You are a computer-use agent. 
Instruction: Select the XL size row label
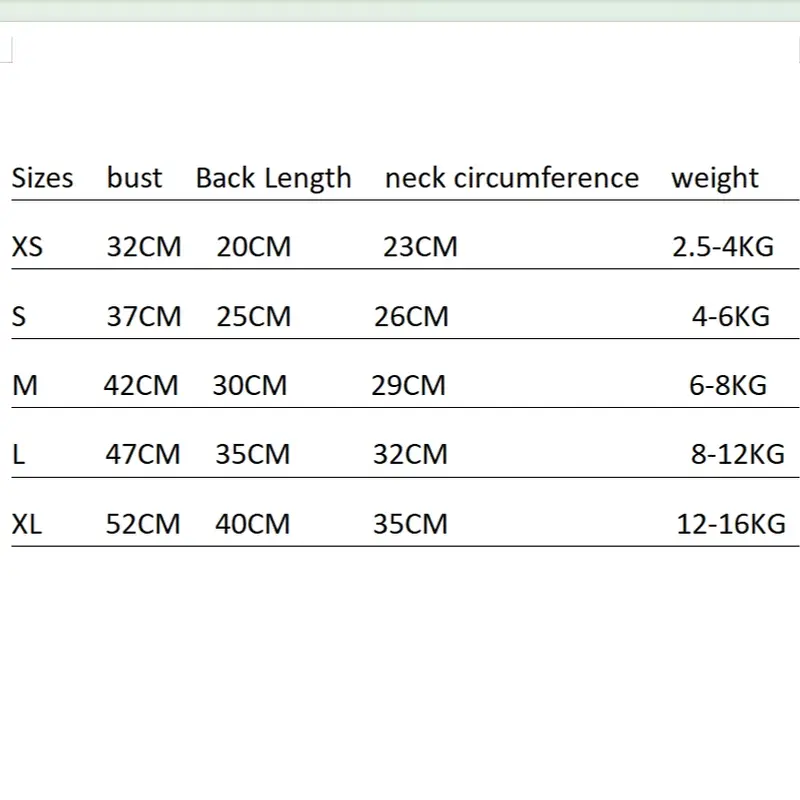(x=27, y=523)
